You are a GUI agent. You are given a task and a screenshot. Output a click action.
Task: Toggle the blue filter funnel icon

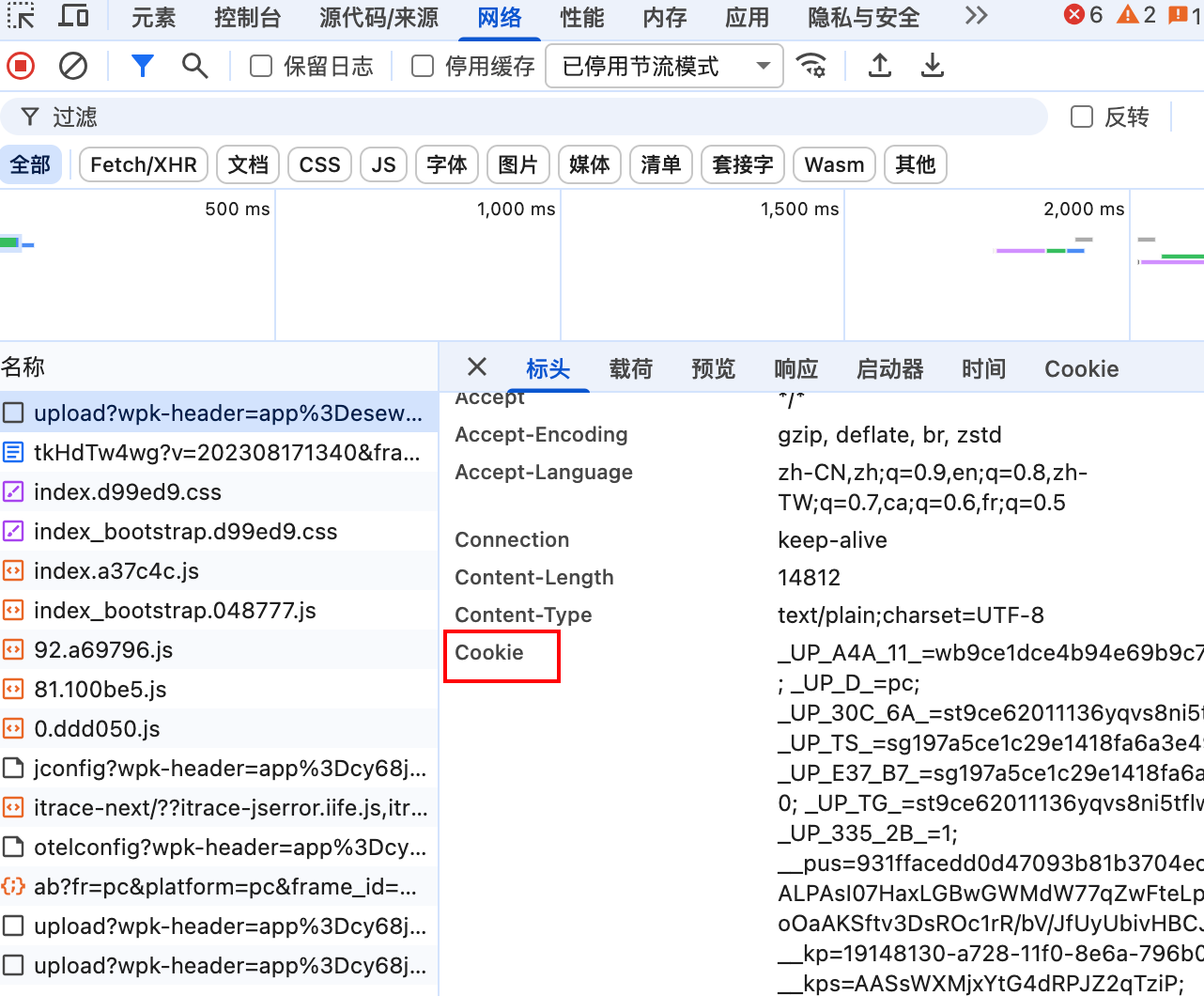143,66
